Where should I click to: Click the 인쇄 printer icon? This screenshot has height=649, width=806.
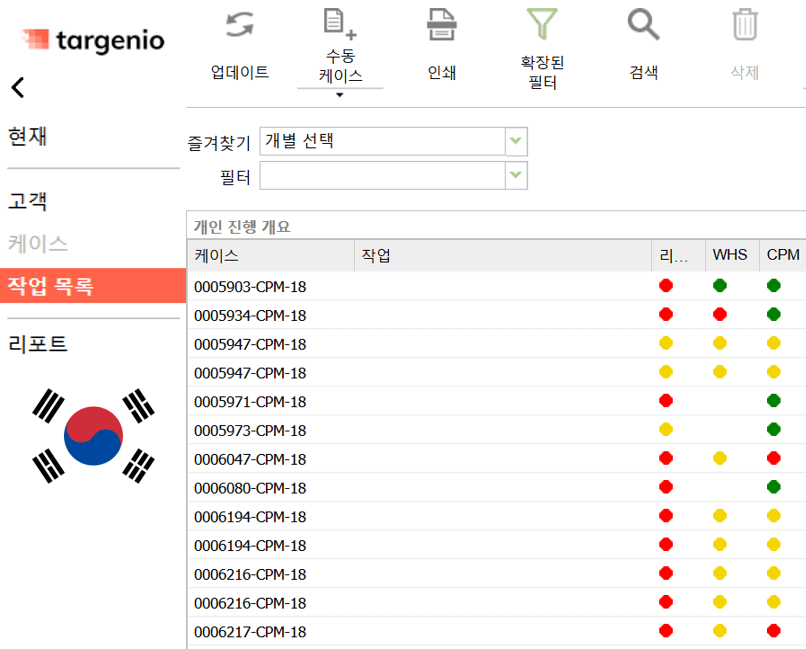441,24
